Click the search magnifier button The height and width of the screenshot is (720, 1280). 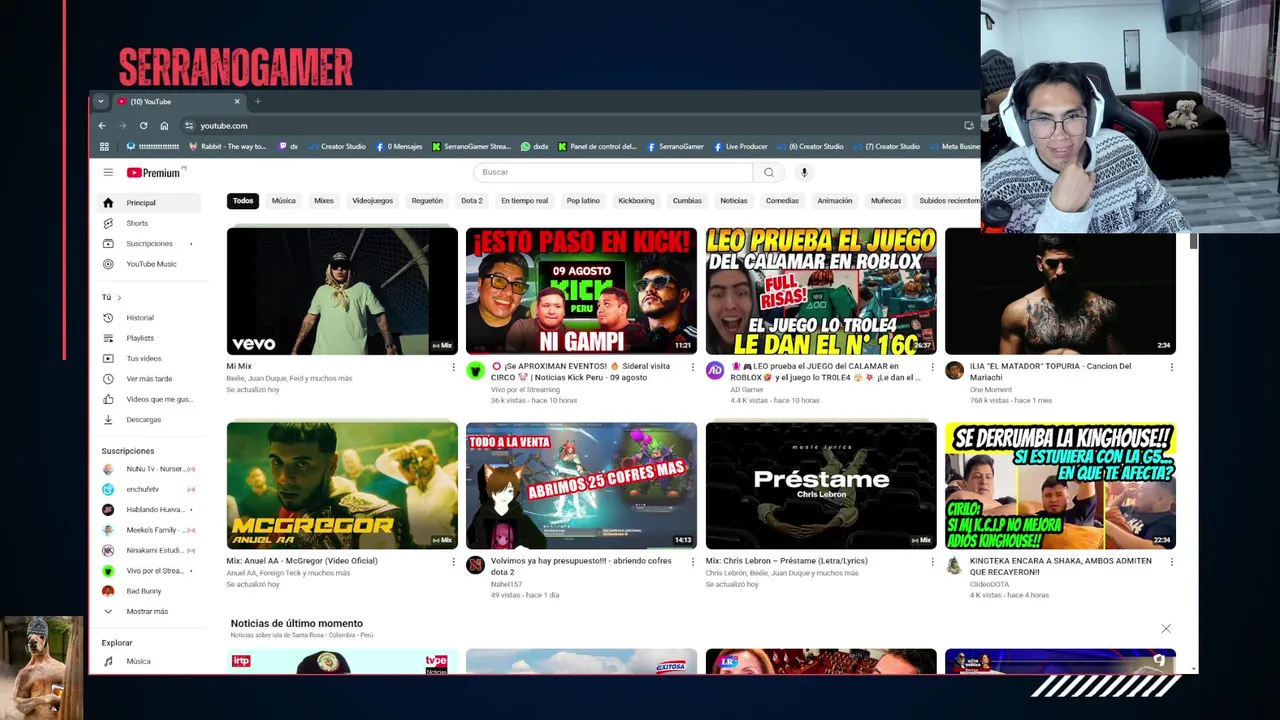point(769,172)
